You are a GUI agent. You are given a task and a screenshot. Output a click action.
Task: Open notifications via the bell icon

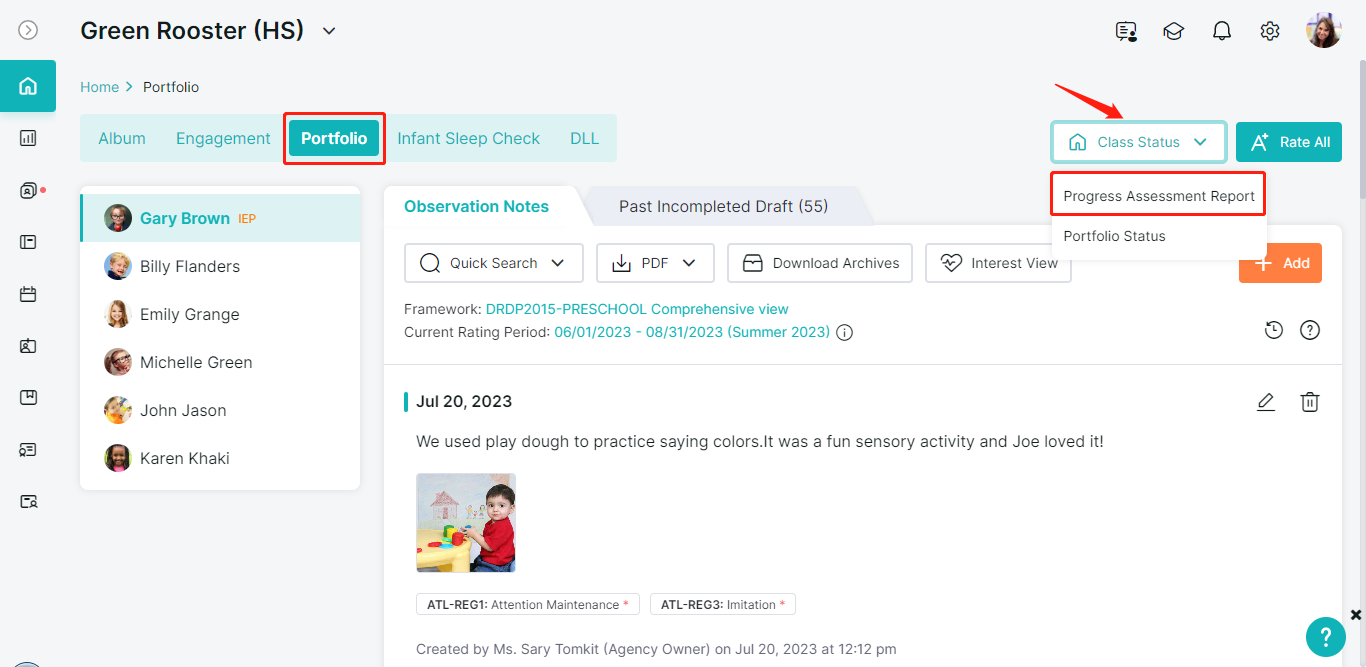point(1221,31)
